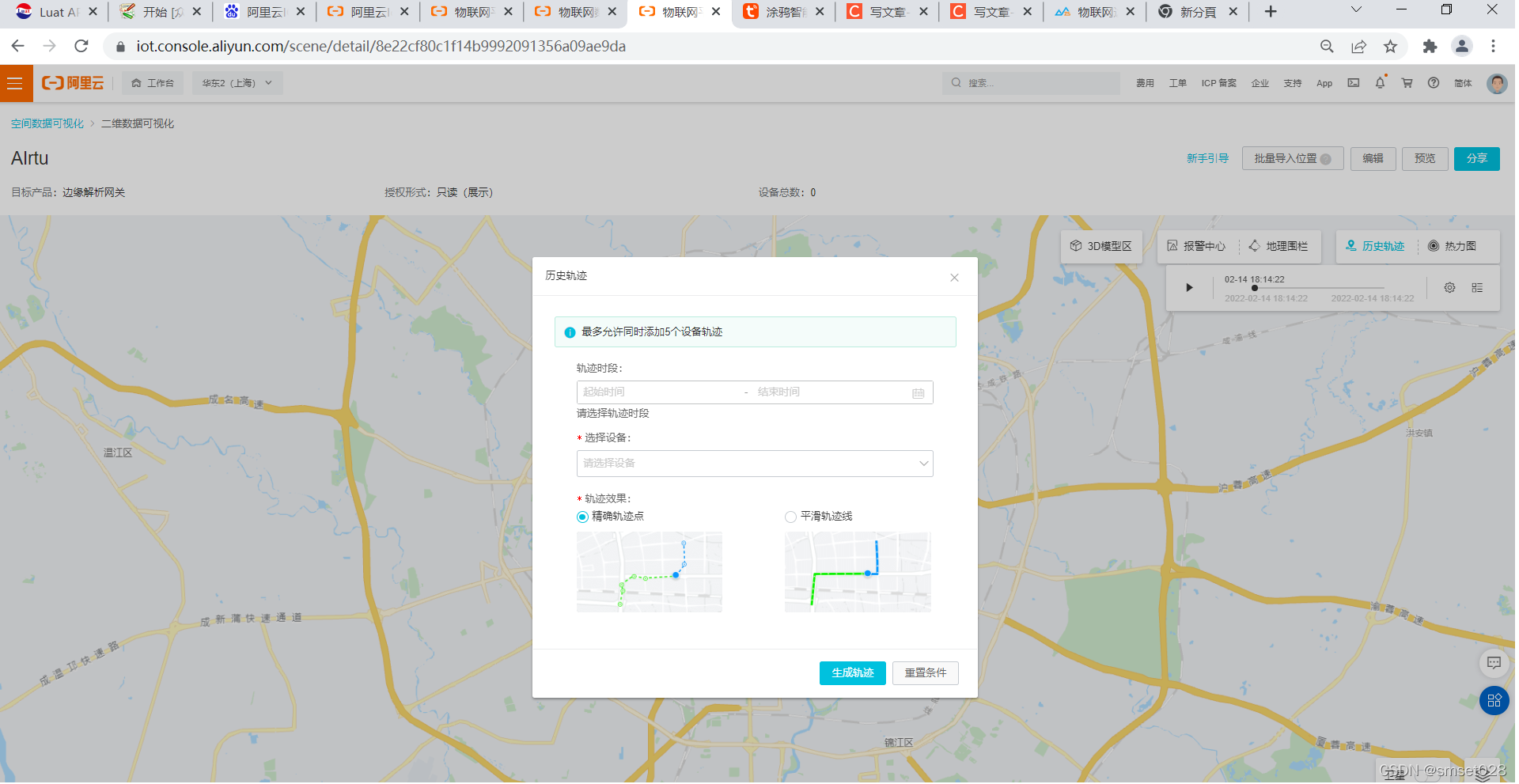Open the 地理围栏 tab

[1278, 247]
